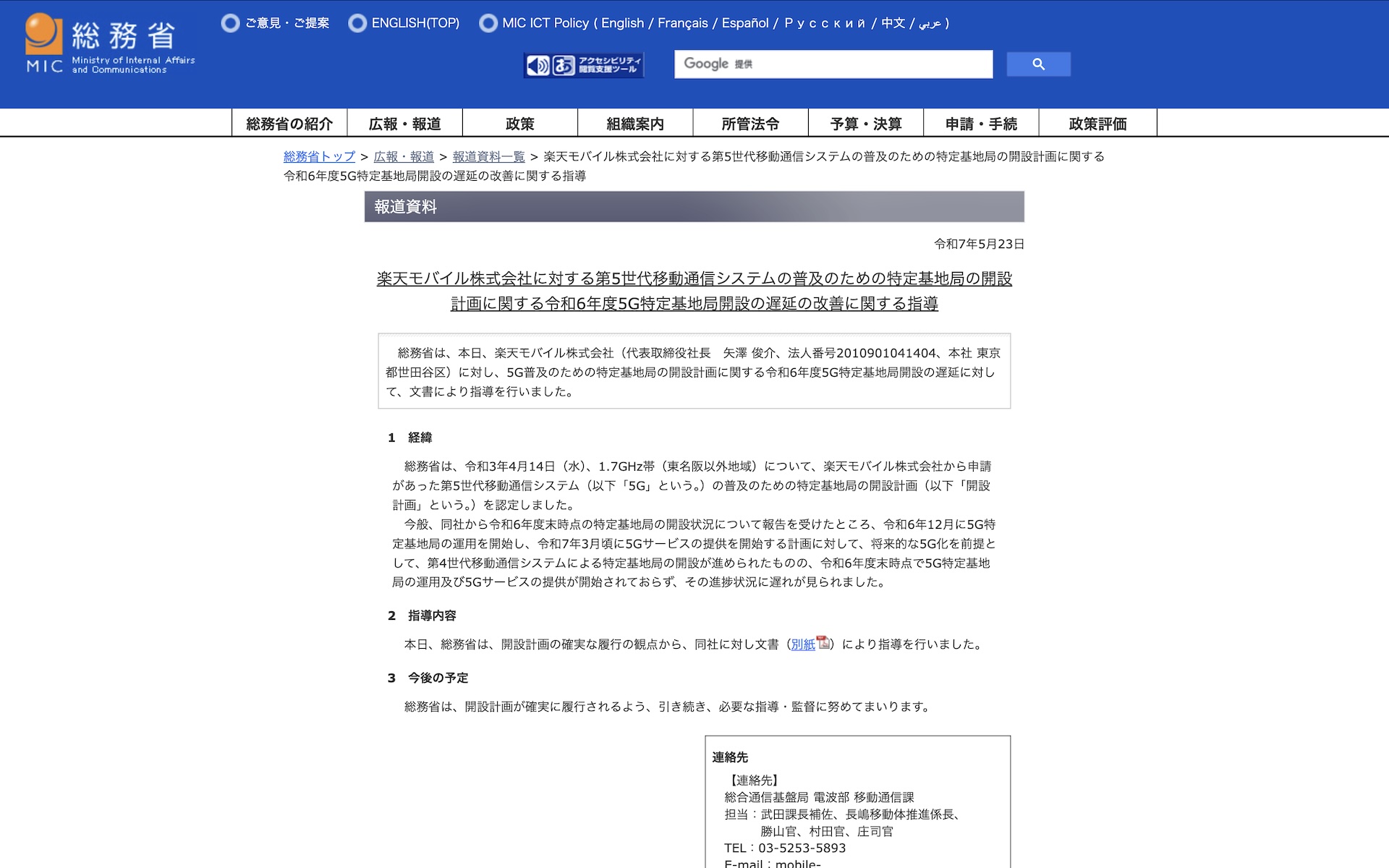1389x868 pixels.
Task: Click the MIC ICT Policy circle bullet
Action: click(x=488, y=23)
